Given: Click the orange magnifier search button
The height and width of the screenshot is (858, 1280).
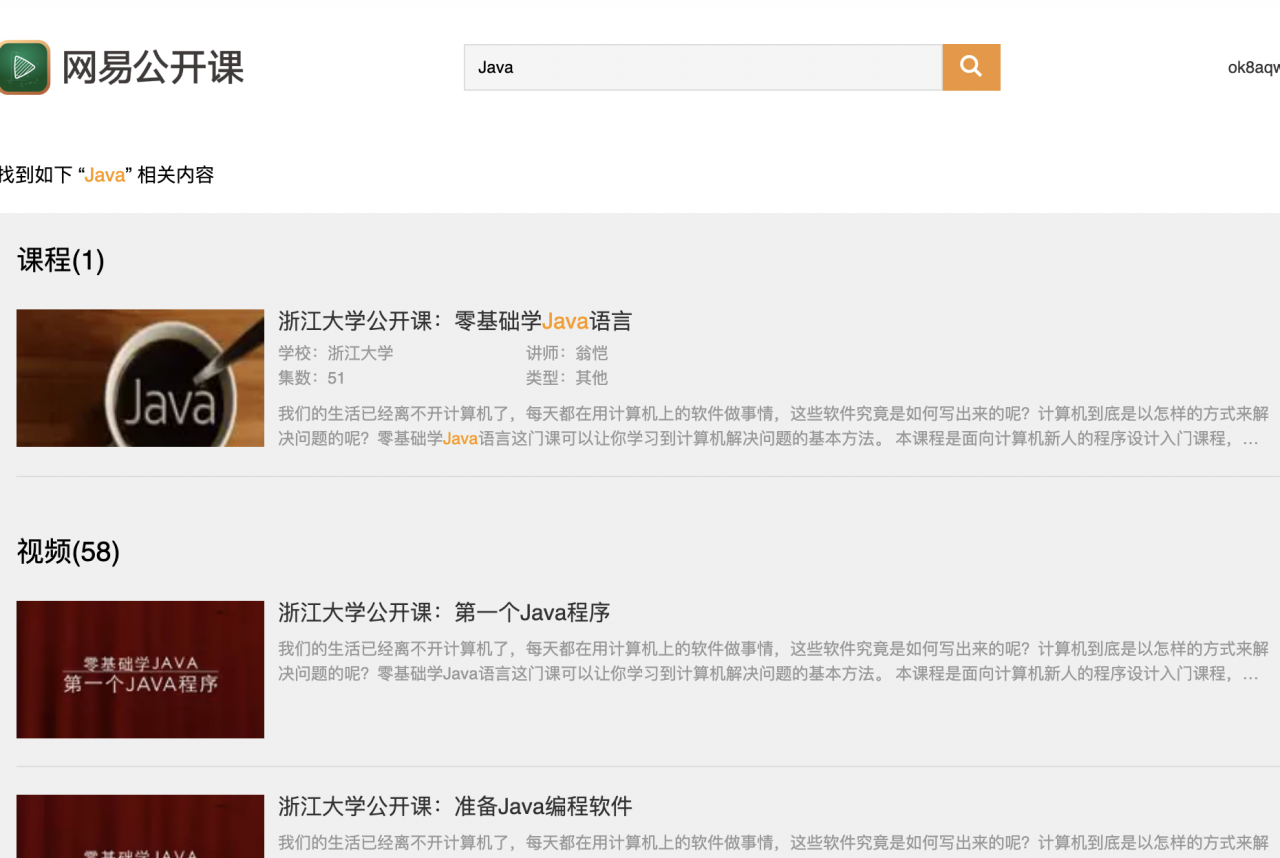Looking at the screenshot, I should click(971, 67).
